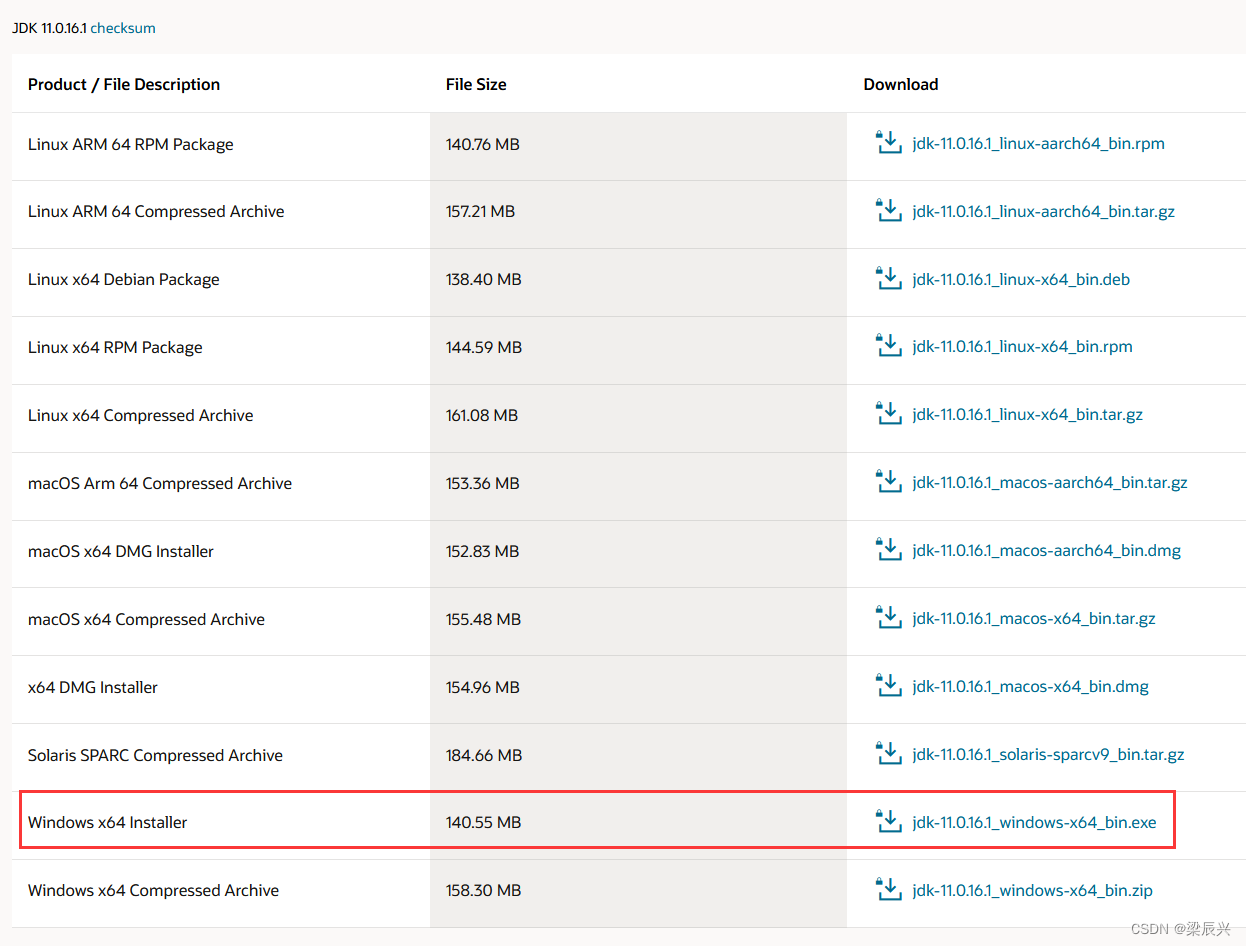This screenshot has height=946, width=1246.
Task: Download jdk-11.0.16.1_macos-aarch64_bin.dmg link
Action: click(1046, 551)
